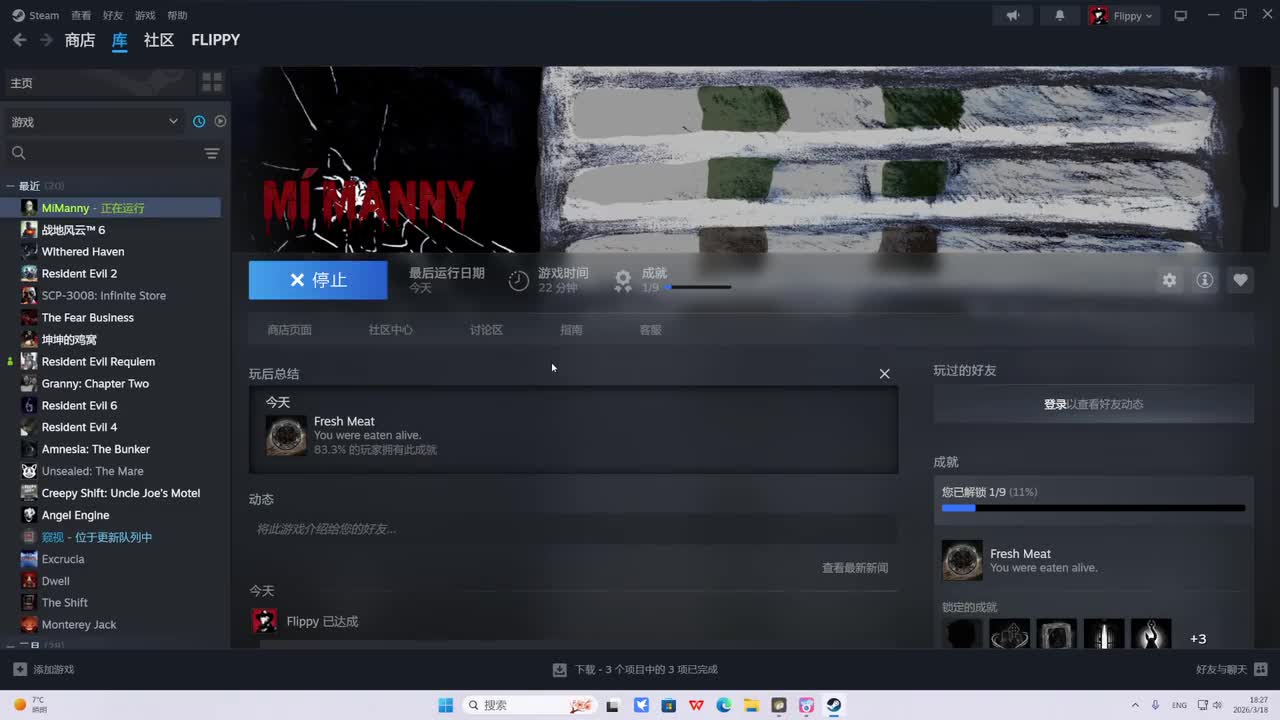Screen dimensions: 1280x720
Task: Click the Windows taskbar search box
Action: [x=530, y=705]
